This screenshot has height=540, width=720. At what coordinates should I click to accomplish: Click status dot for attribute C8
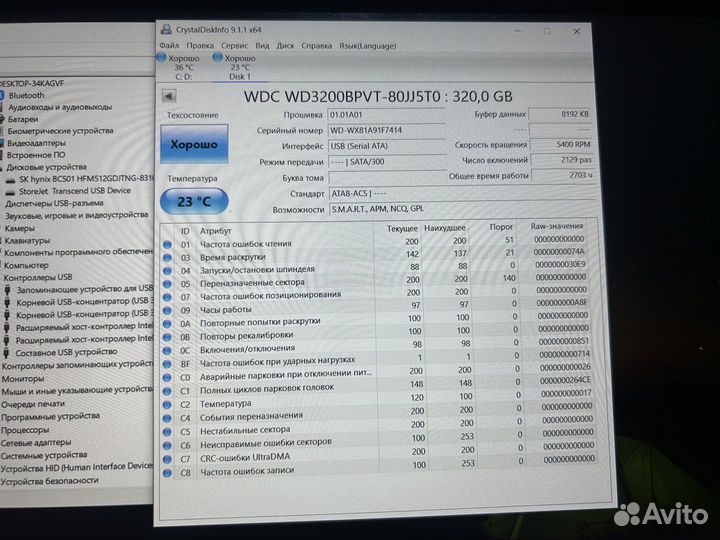(x=167, y=473)
